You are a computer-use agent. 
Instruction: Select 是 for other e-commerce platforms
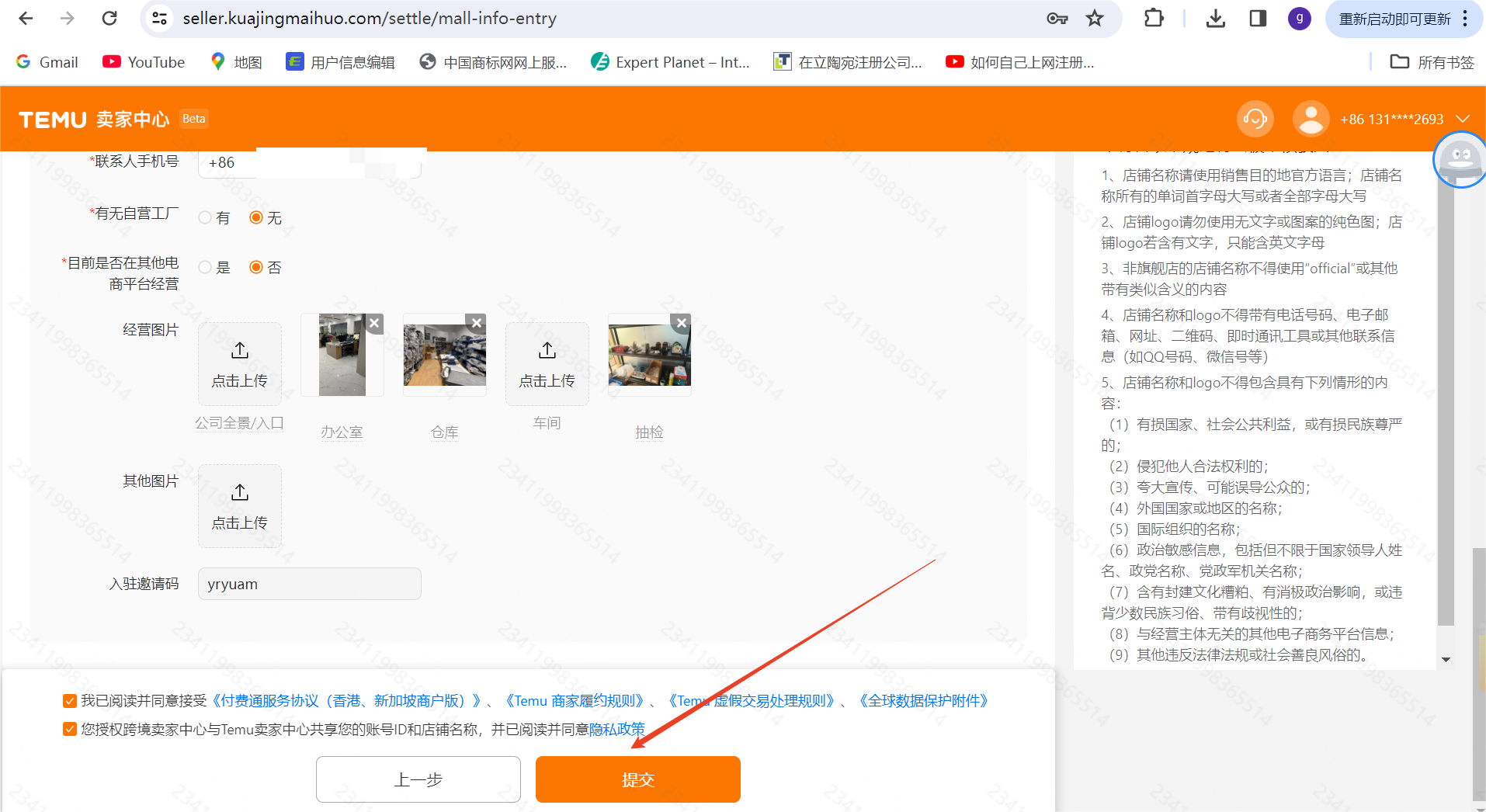tap(205, 267)
